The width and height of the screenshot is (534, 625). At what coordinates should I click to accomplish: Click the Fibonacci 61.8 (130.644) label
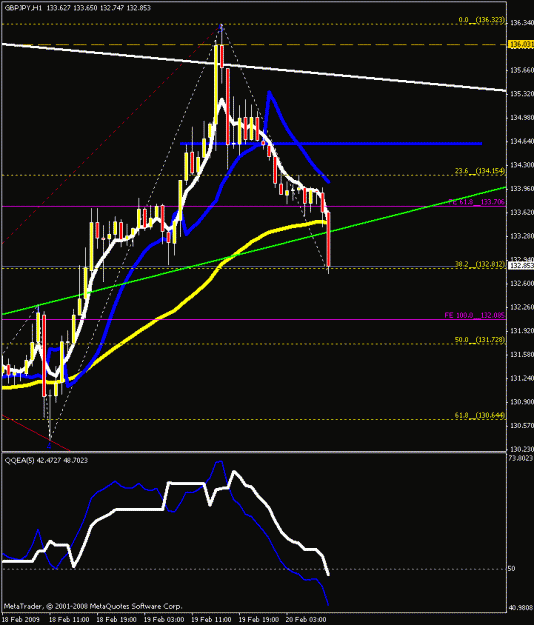[x=480, y=415]
